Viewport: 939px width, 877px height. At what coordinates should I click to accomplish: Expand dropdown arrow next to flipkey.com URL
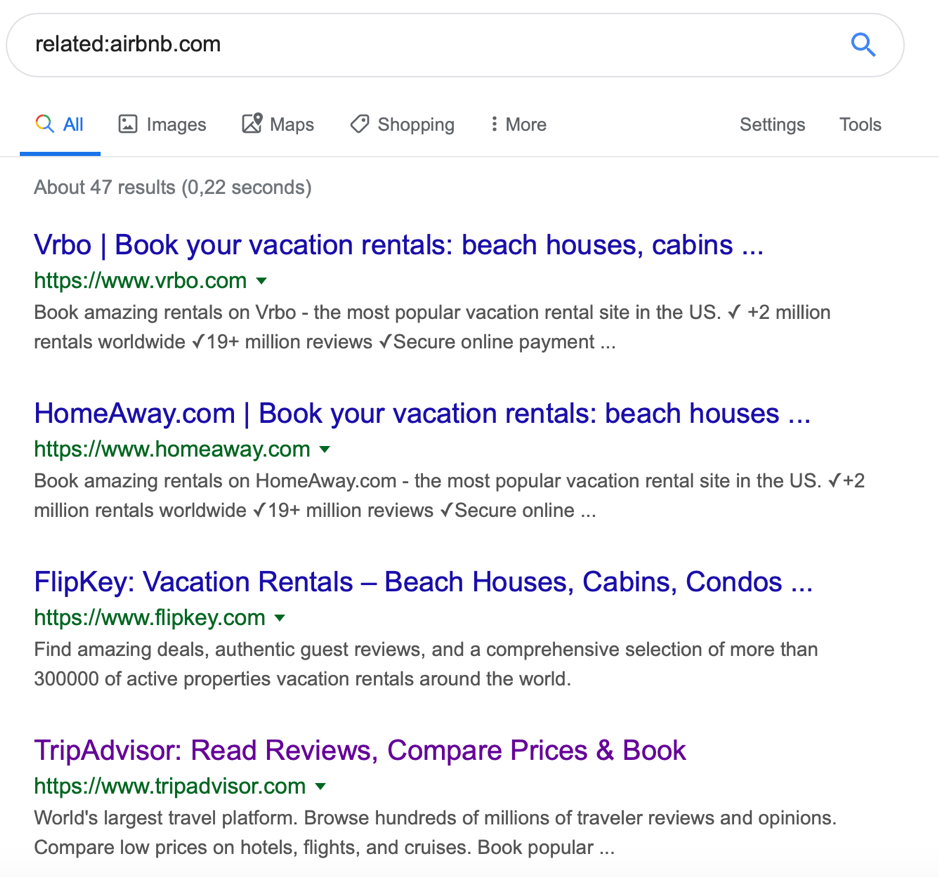[x=280, y=618]
